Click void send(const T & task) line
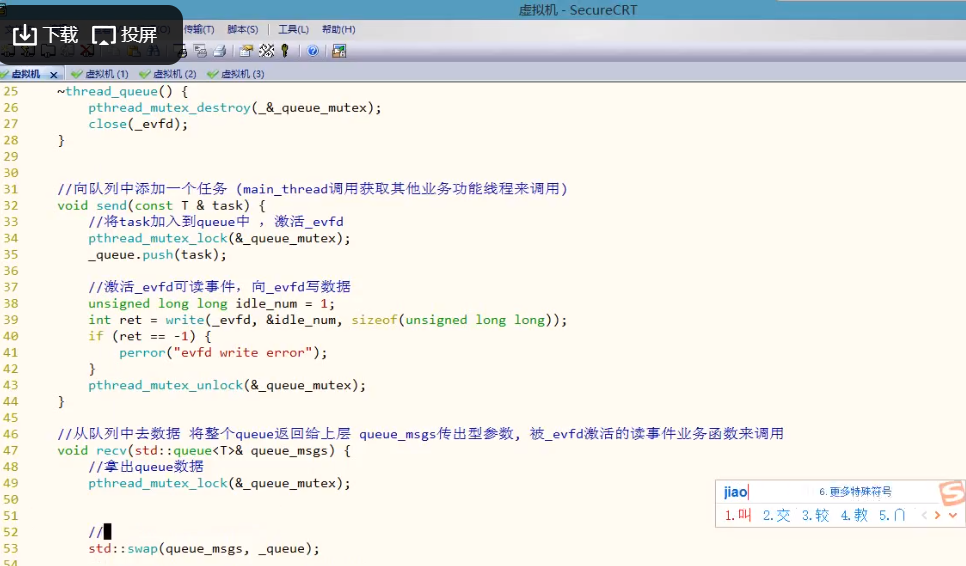 click(x=161, y=205)
